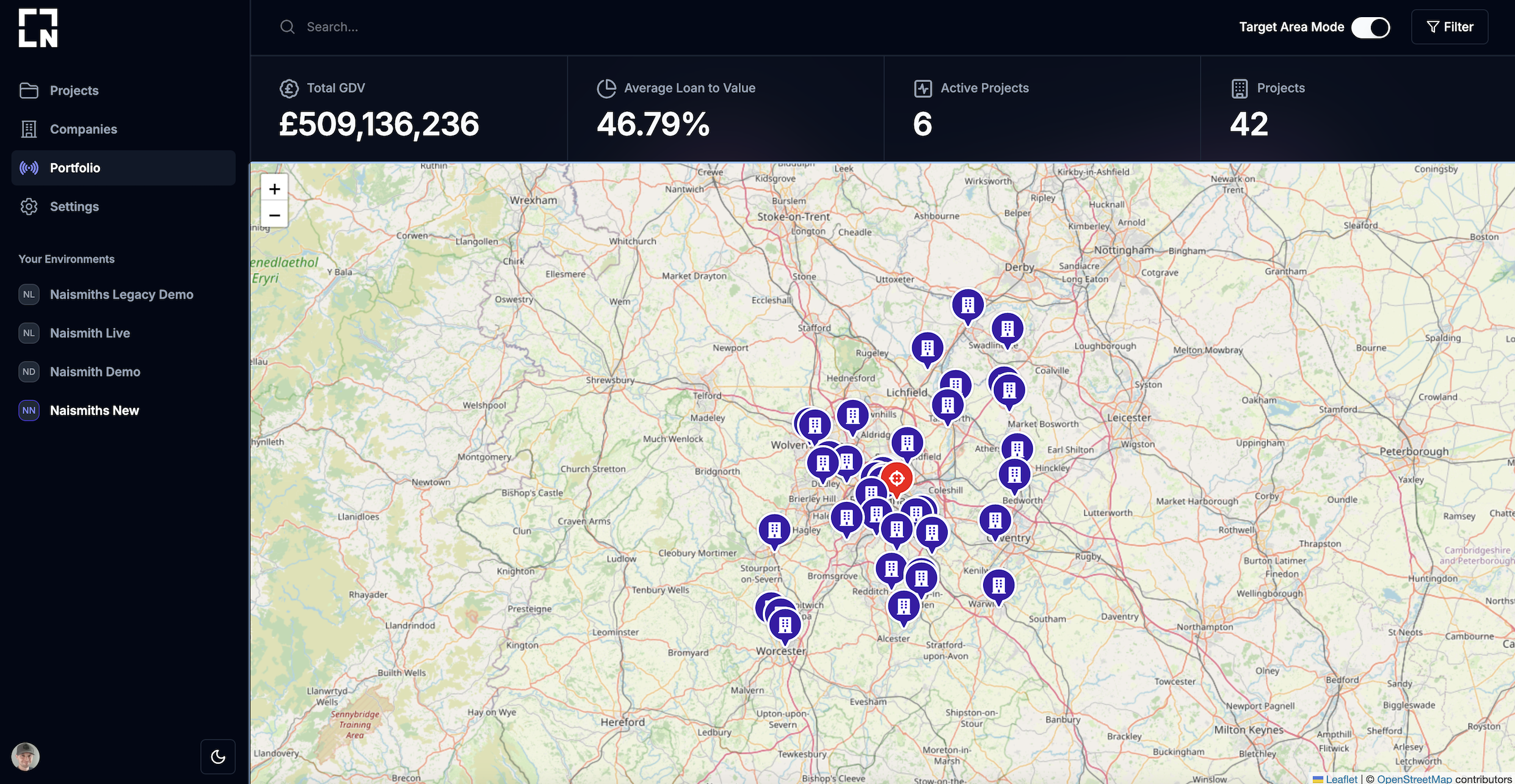Viewport: 1515px width, 784px height.
Task: Open the Projects section
Action: 74,90
